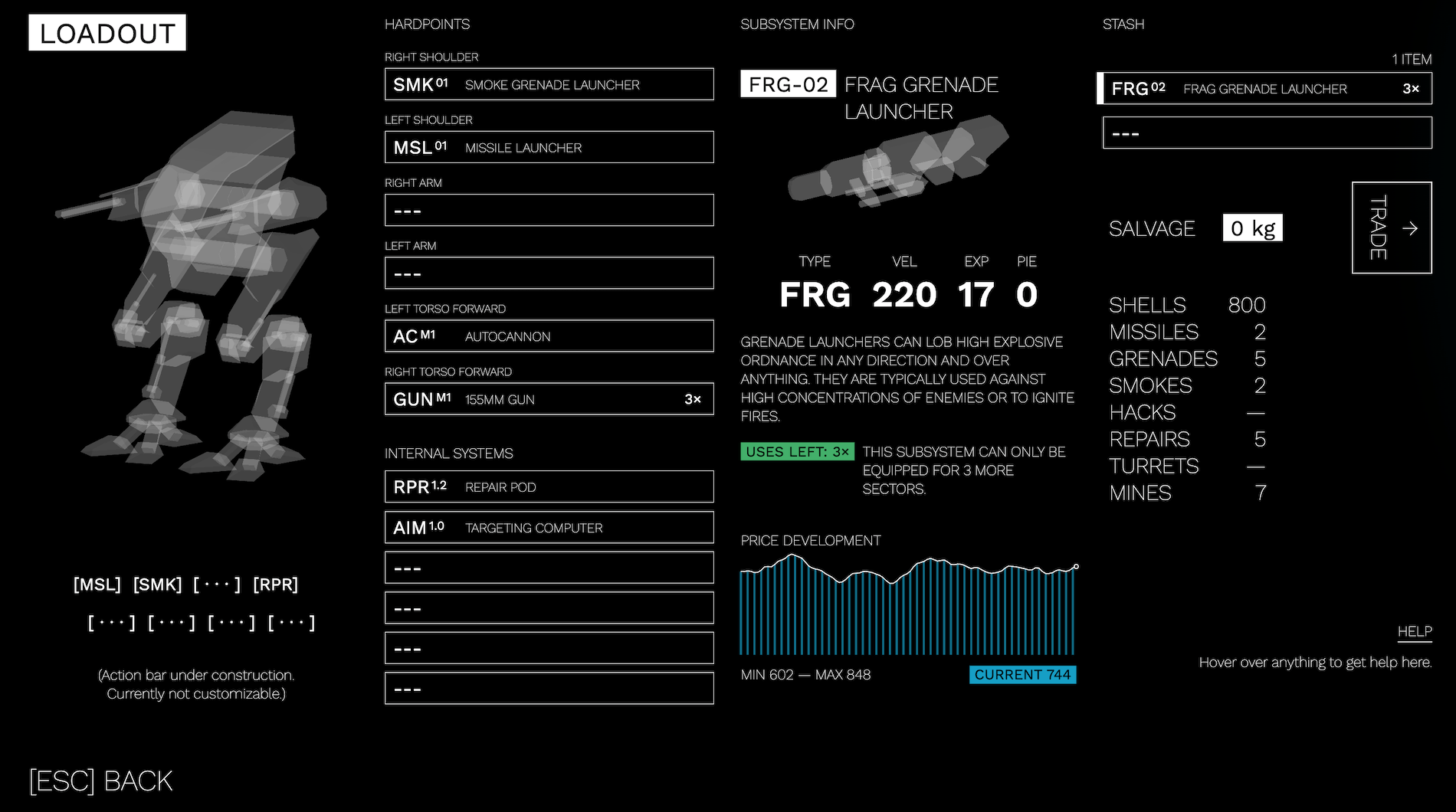Select [RPR] in the action bar
The height and width of the screenshot is (812, 1456).
275,584
